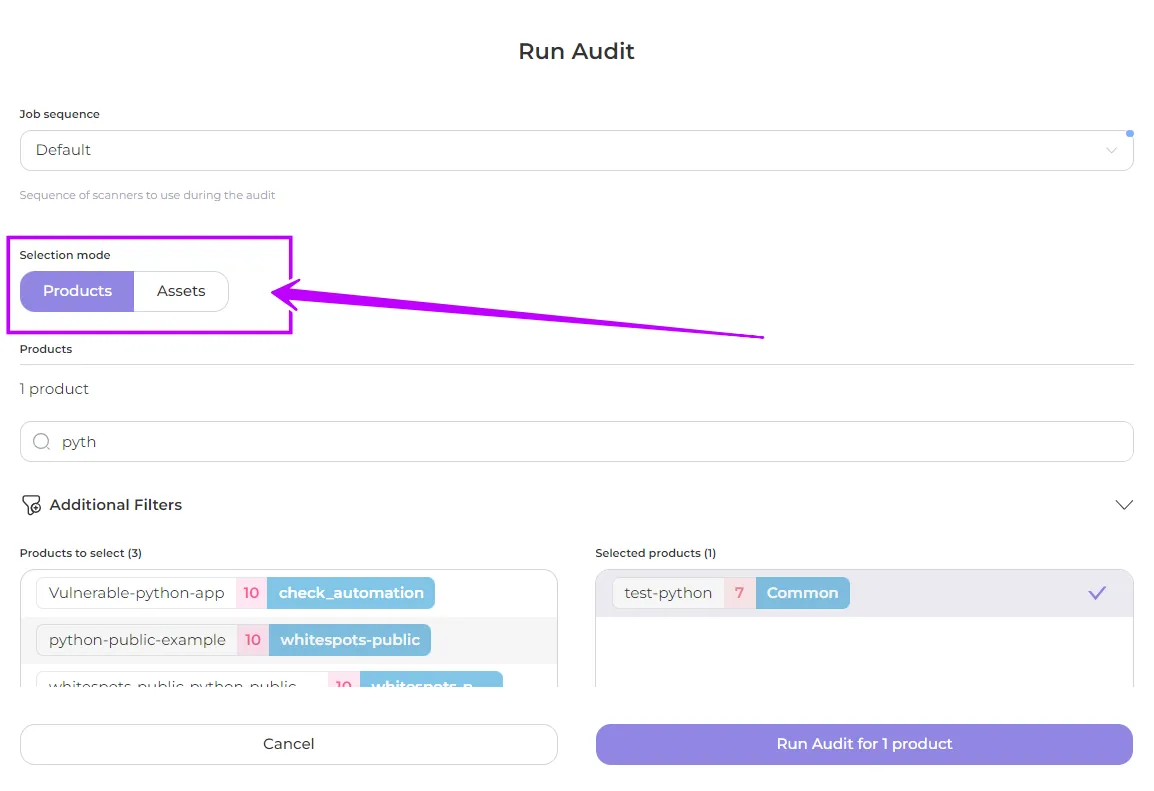Screen dimensions: 1154x791
Task: Click the search magnifier icon
Action: pyautogui.click(x=41, y=442)
